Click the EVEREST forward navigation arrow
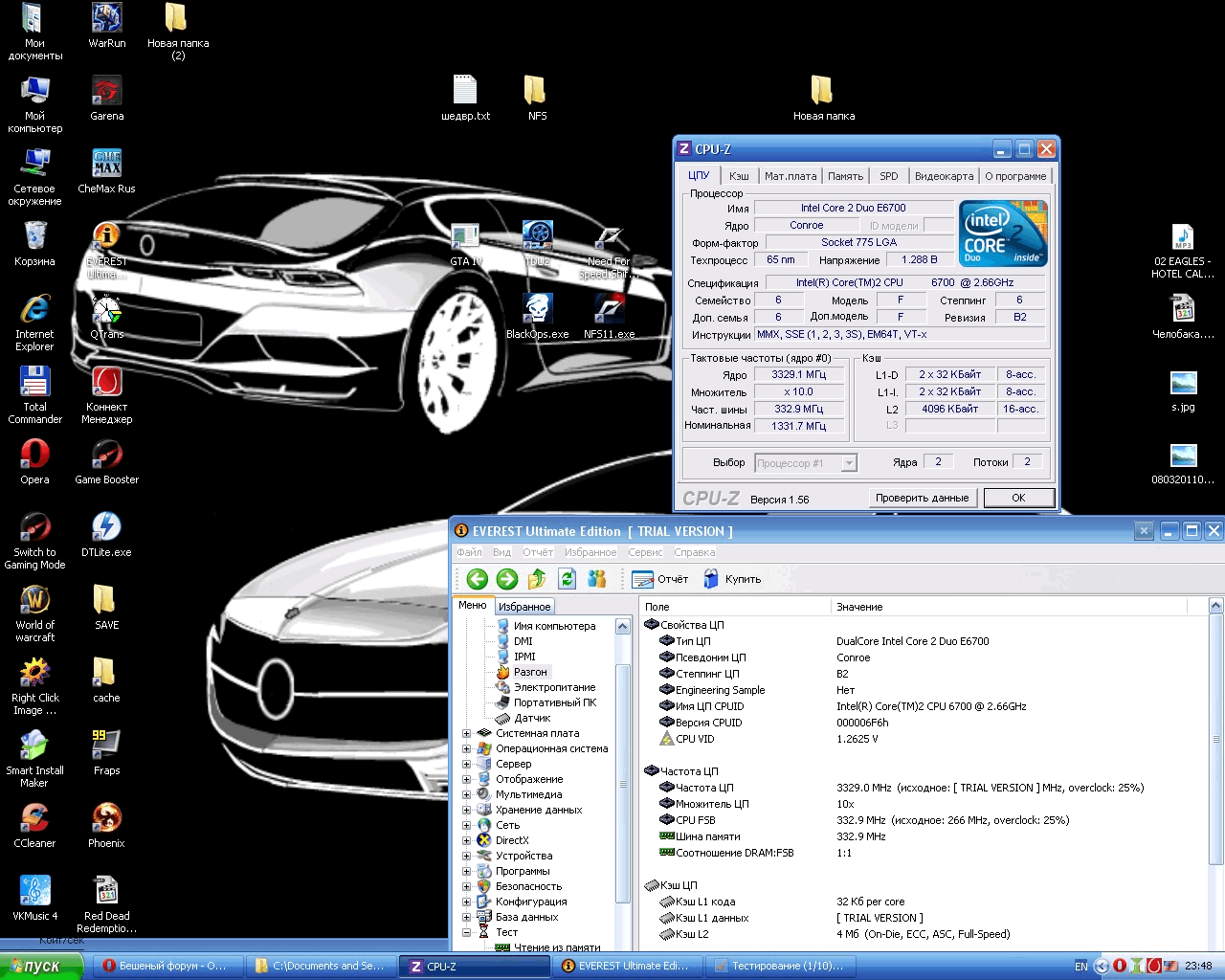The width and height of the screenshot is (1225, 980). click(507, 579)
